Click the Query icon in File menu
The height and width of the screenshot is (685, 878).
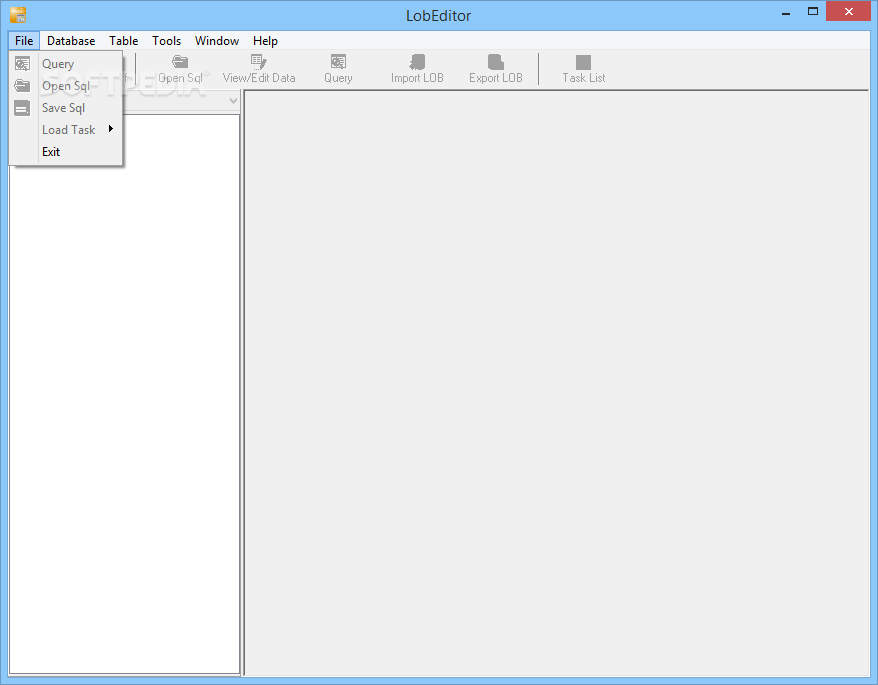[x=22, y=64]
